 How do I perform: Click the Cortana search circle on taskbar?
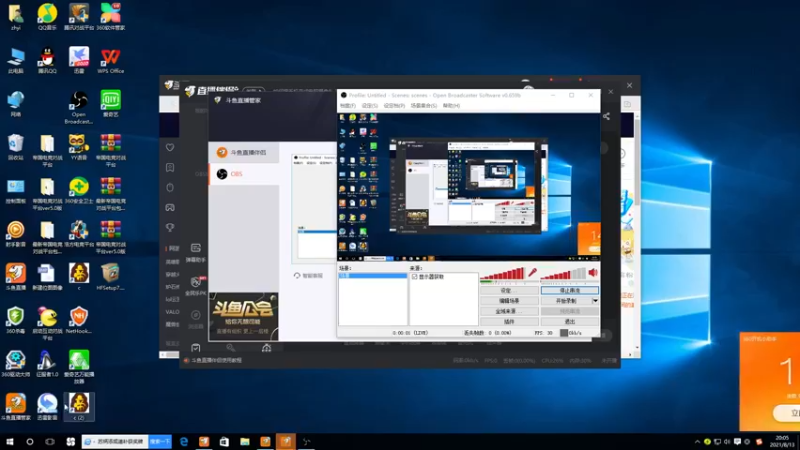pyautogui.click(x=30, y=442)
